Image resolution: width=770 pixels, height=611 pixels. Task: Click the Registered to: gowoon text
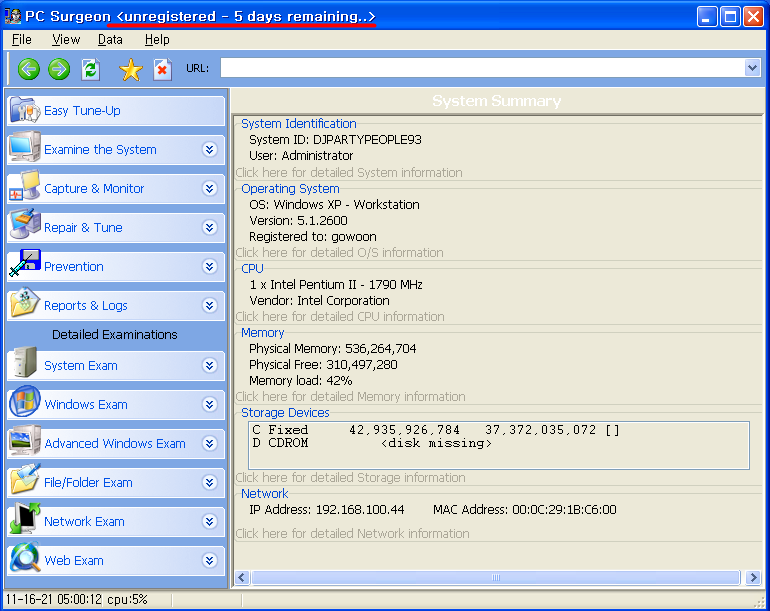pos(313,237)
